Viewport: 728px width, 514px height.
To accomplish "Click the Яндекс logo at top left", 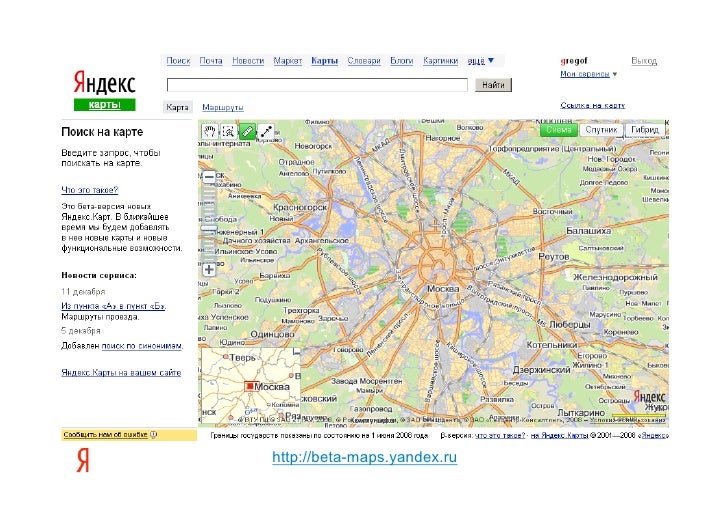I will (104, 83).
